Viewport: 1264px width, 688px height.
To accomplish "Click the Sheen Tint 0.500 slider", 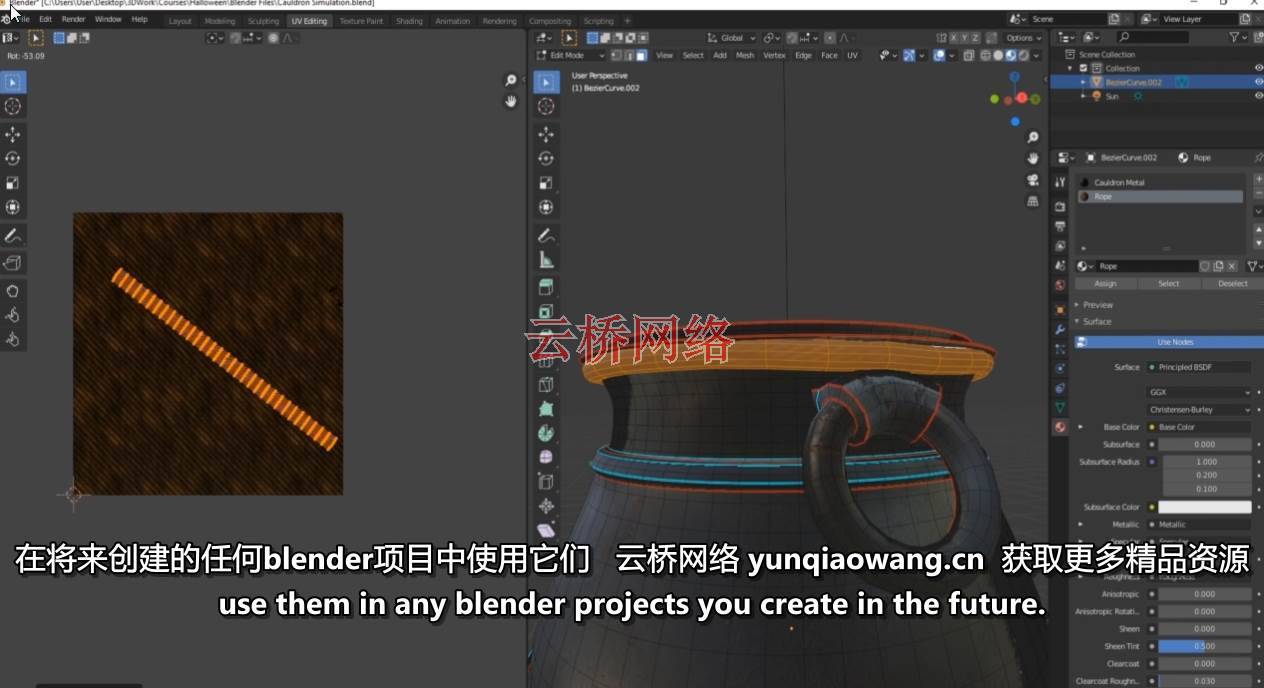I will click(1204, 646).
